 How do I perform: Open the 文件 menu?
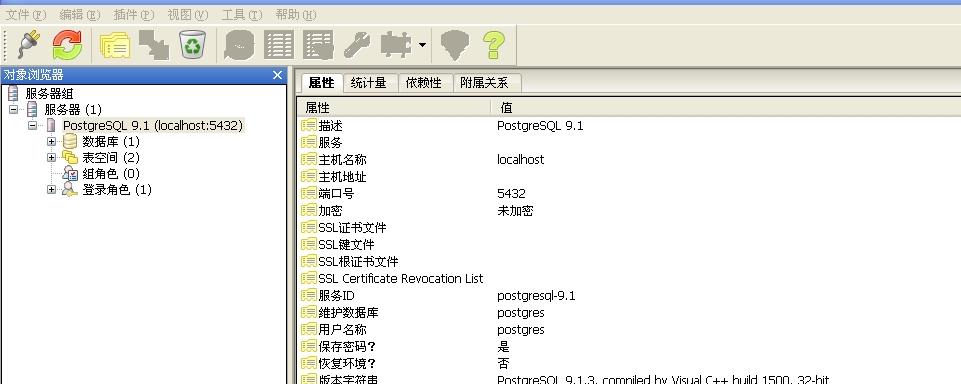pos(26,14)
